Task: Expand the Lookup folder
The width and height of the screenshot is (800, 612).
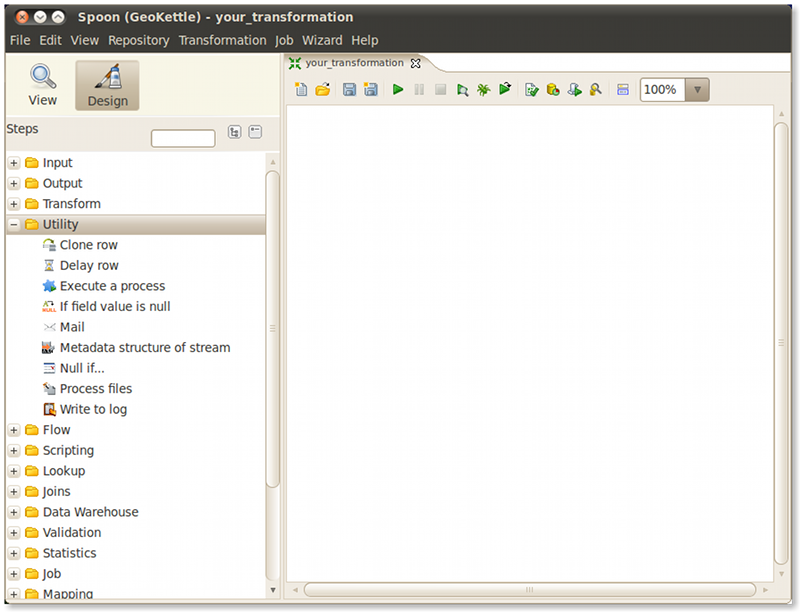Action: pyautogui.click(x=14, y=471)
